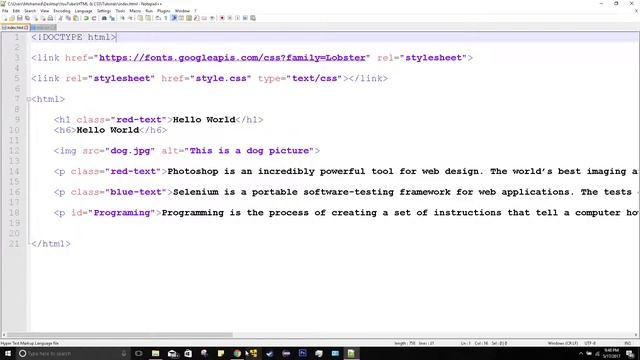Toggle Word Wrap in the toolbar
This screenshot has width=640, height=360.
point(158,18)
